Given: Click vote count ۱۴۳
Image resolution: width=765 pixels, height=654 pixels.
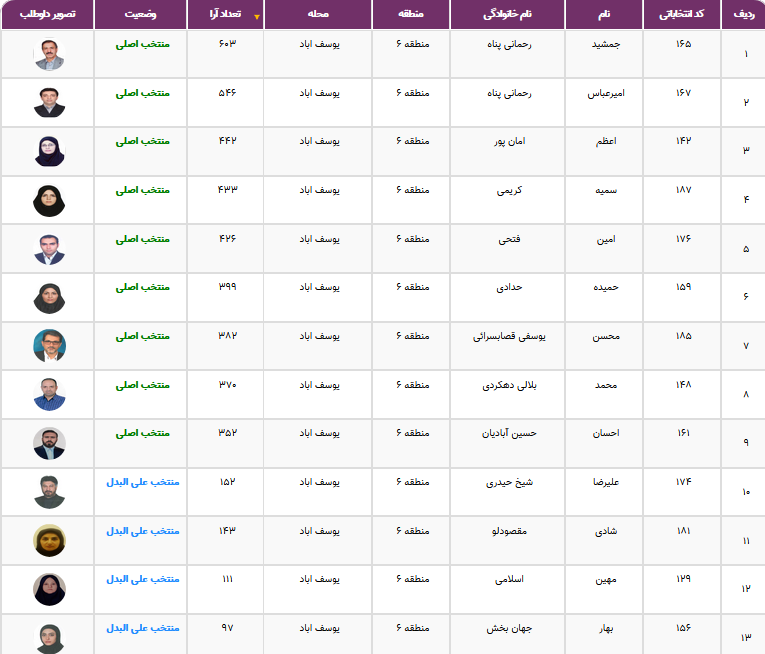Looking at the screenshot, I should click(227, 530).
